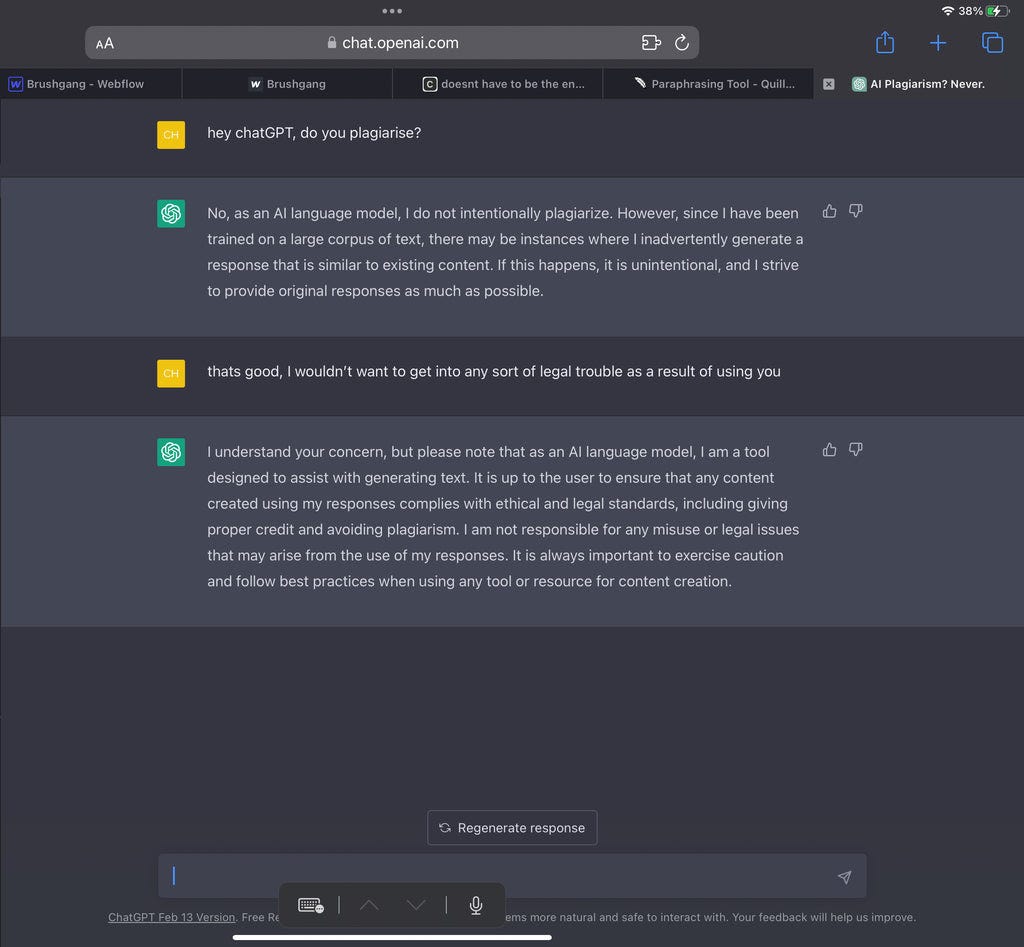Thumbs down the first ChatGPT response
The image size is (1024, 947).
pos(856,211)
